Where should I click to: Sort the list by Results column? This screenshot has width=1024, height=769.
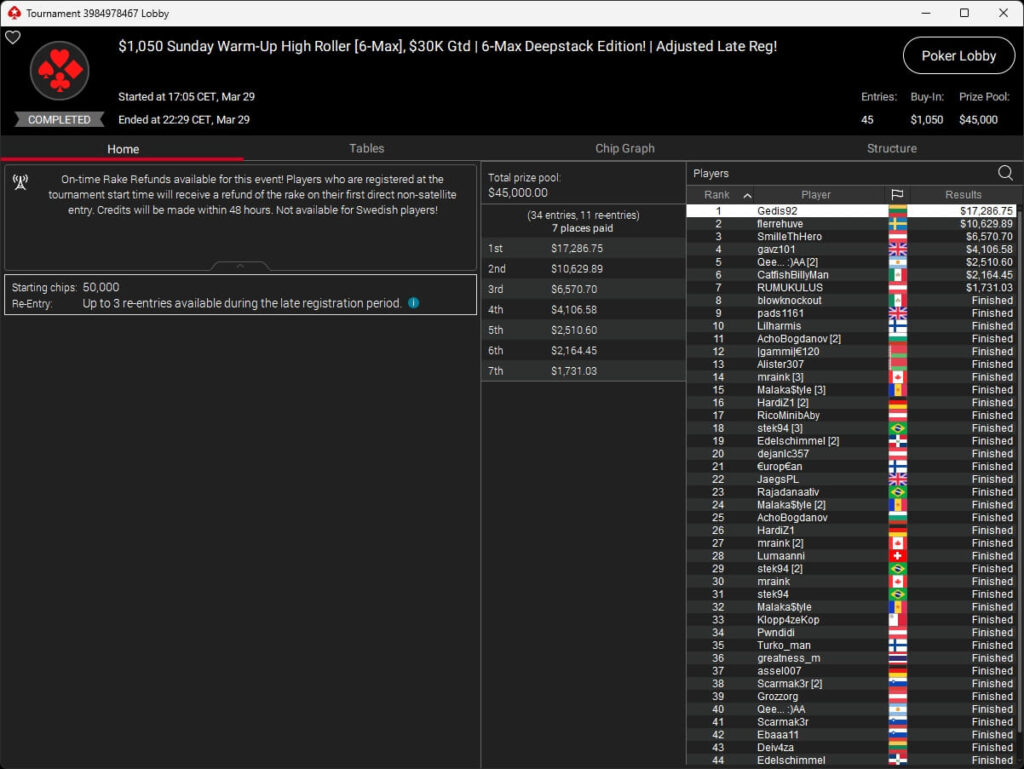(963, 195)
